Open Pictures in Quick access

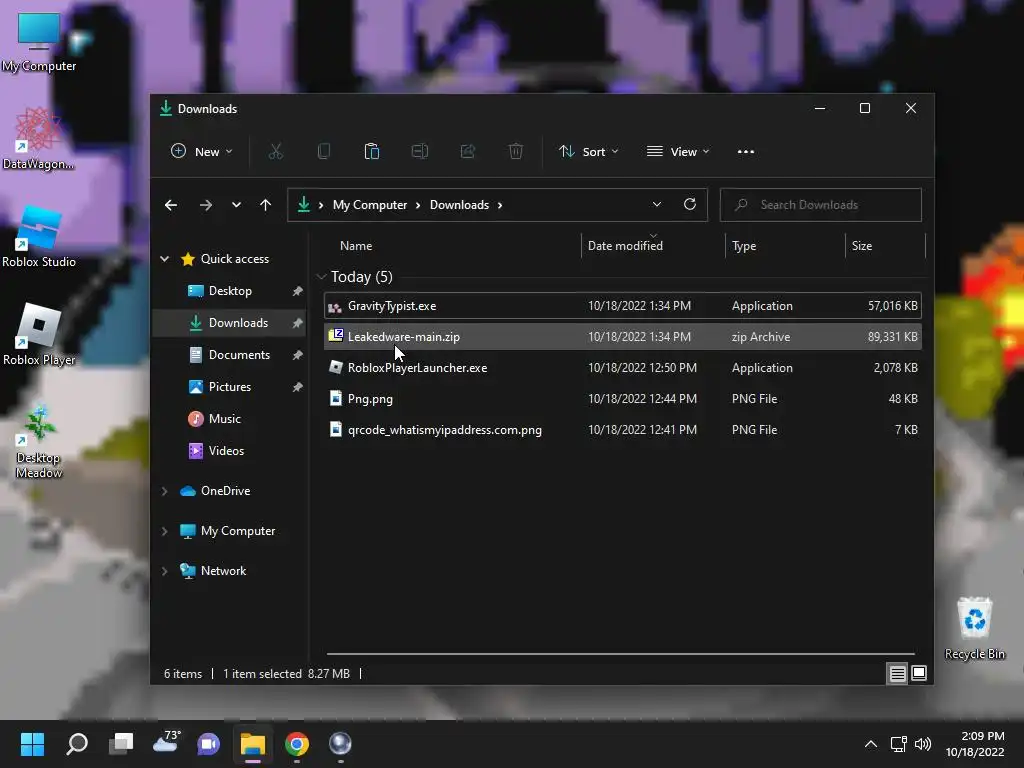tap(229, 387)
